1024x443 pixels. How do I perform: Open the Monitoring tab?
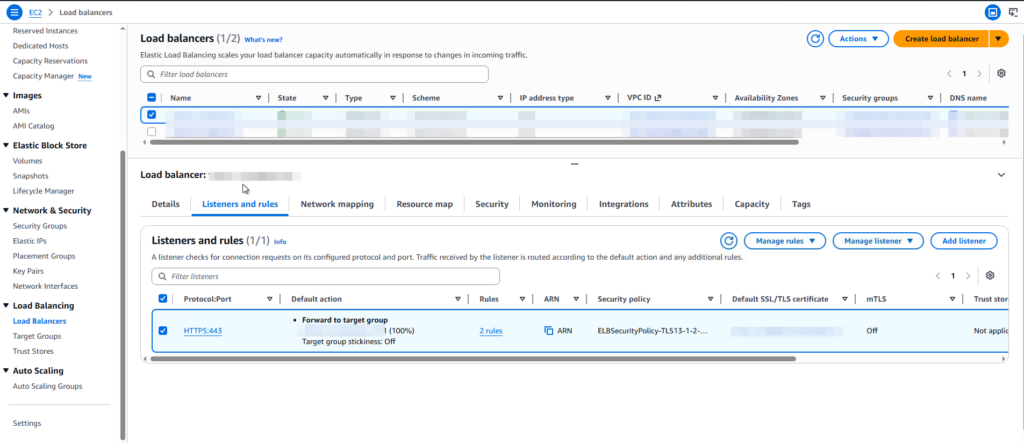554,204
